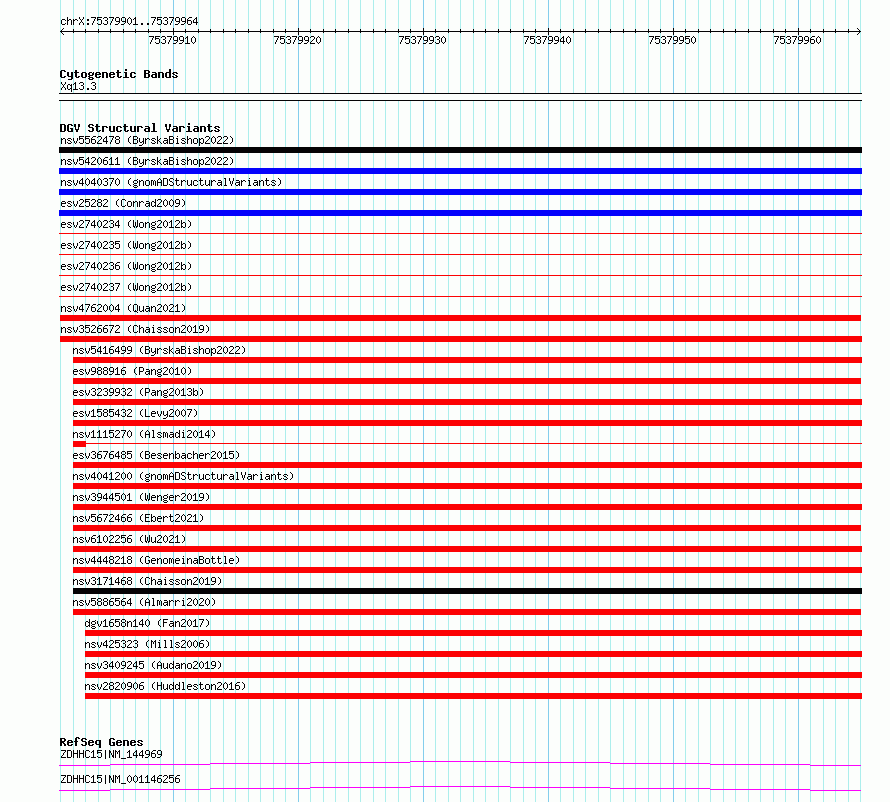Viewport: 890px width, 802px height.
Task: Open variant nsv3526672 (Chaisson2019)
Action: (x=135, y=329)
